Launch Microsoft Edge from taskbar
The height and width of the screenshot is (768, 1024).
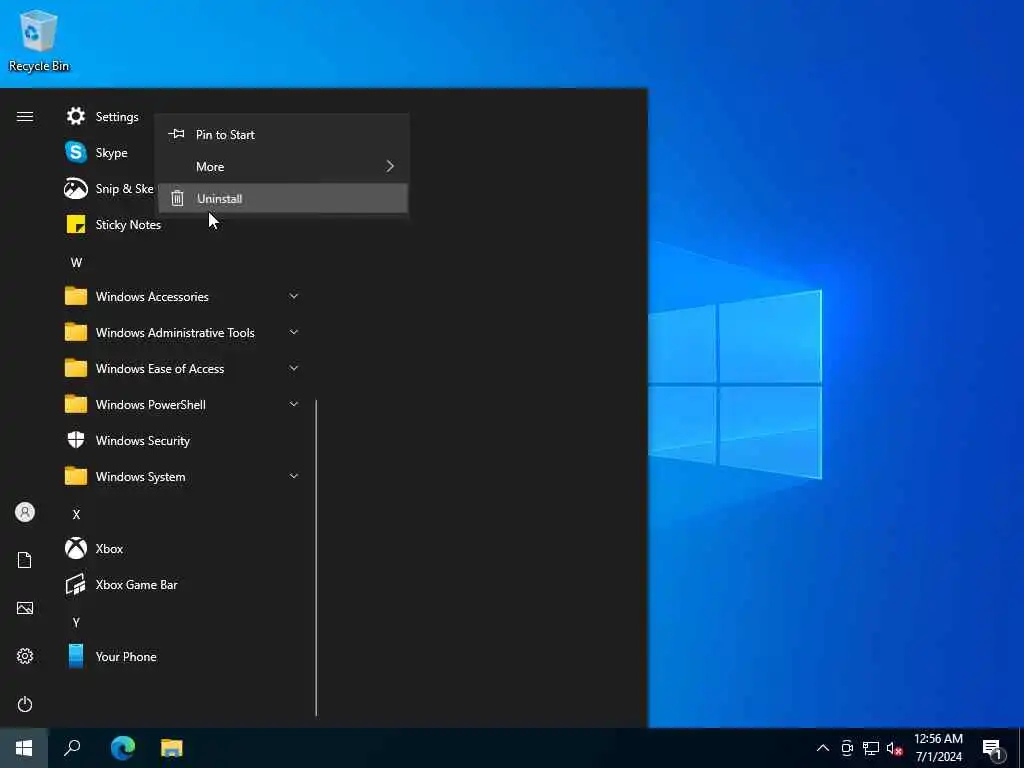[x=123, y=748]
